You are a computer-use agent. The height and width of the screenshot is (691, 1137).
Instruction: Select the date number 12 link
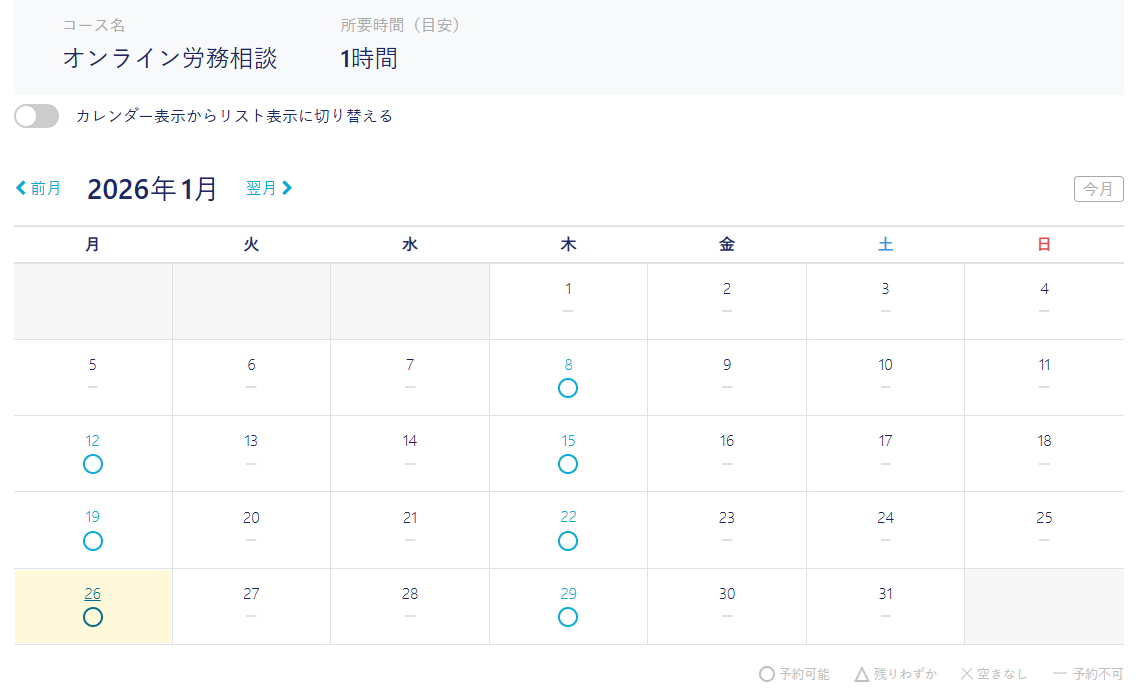tap(93, 441)
